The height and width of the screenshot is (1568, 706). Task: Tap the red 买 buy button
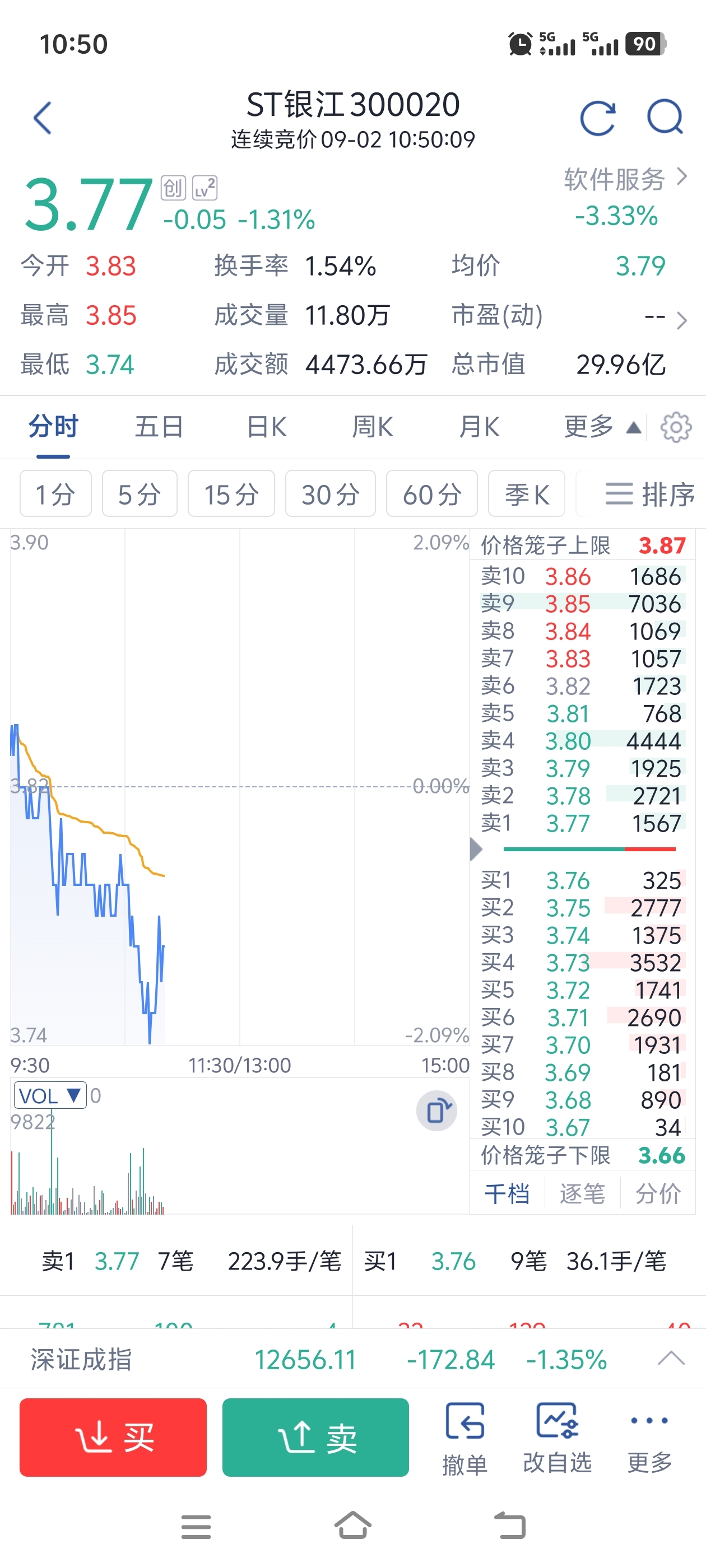pyautogui.click(x=113, y=1437)
